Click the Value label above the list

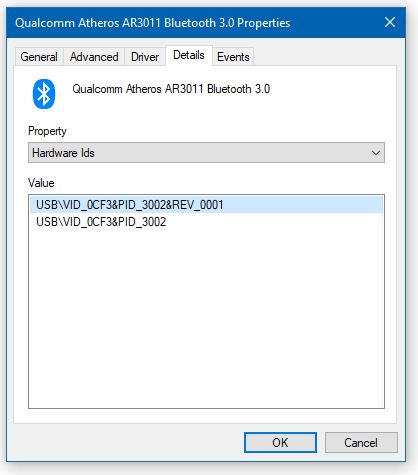pos(41,183)
